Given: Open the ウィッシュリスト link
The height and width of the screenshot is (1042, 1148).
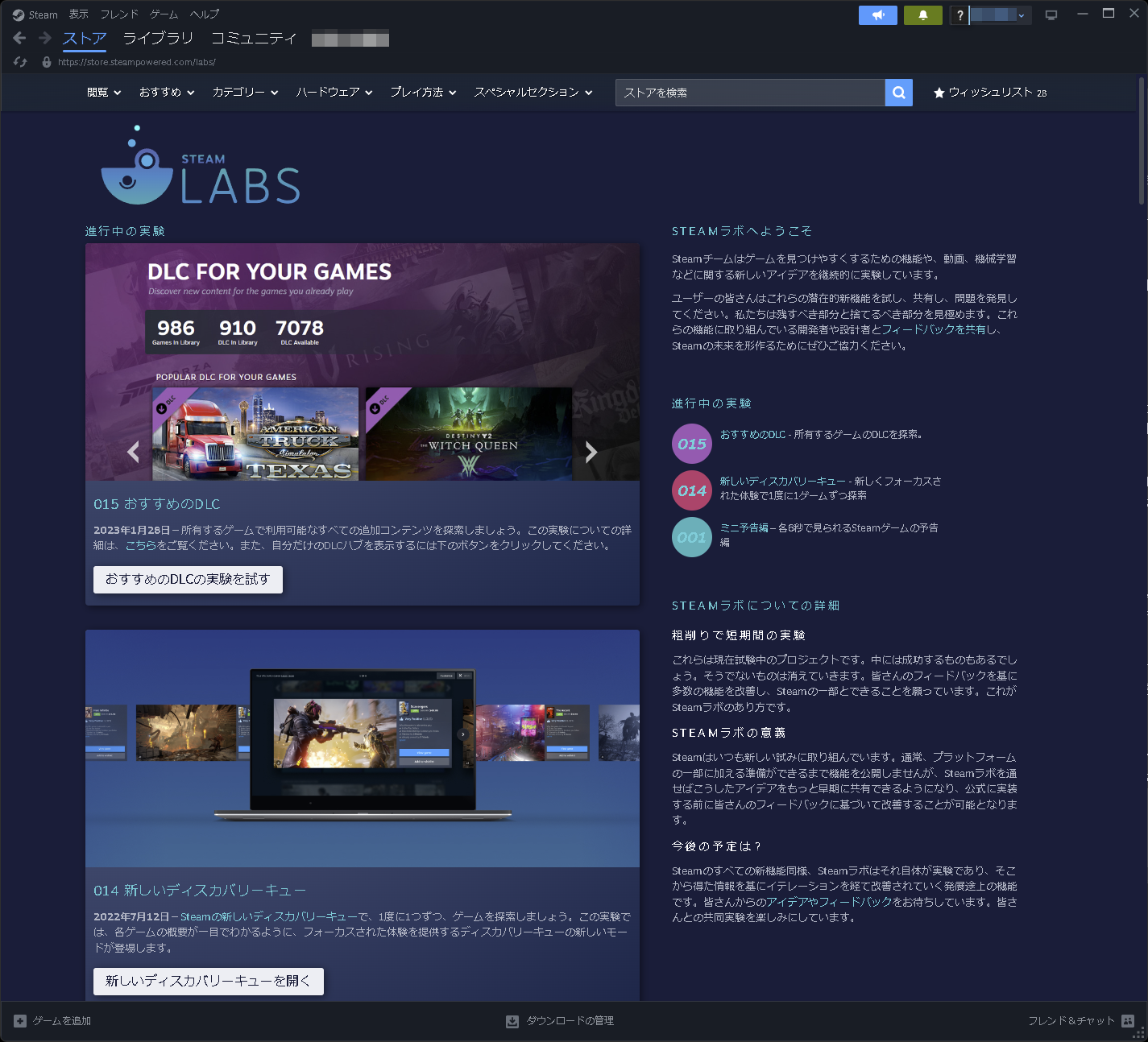Looking at the screenshot, I should 990,93.
